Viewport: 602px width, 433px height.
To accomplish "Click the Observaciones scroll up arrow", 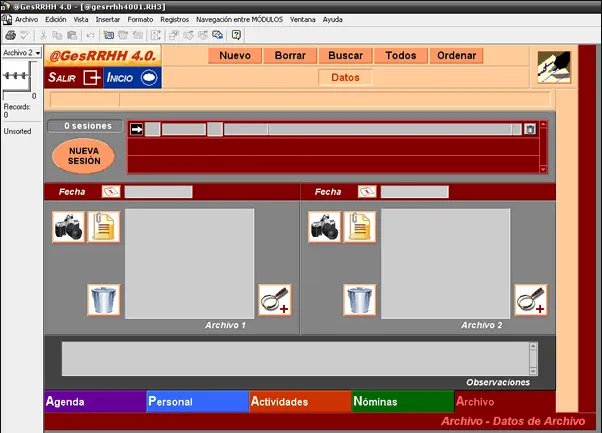I will pos(533,346).
